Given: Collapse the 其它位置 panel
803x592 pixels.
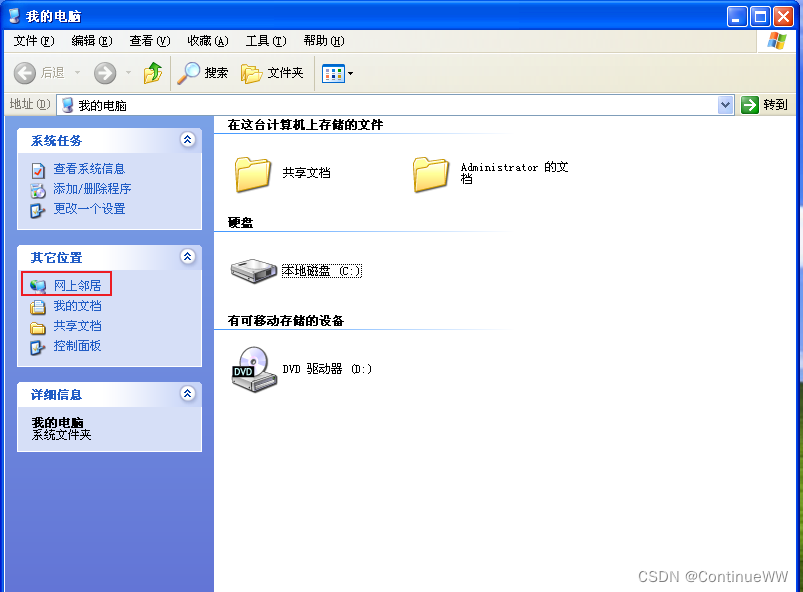Looking at the screenshot, I should point(188,257).
